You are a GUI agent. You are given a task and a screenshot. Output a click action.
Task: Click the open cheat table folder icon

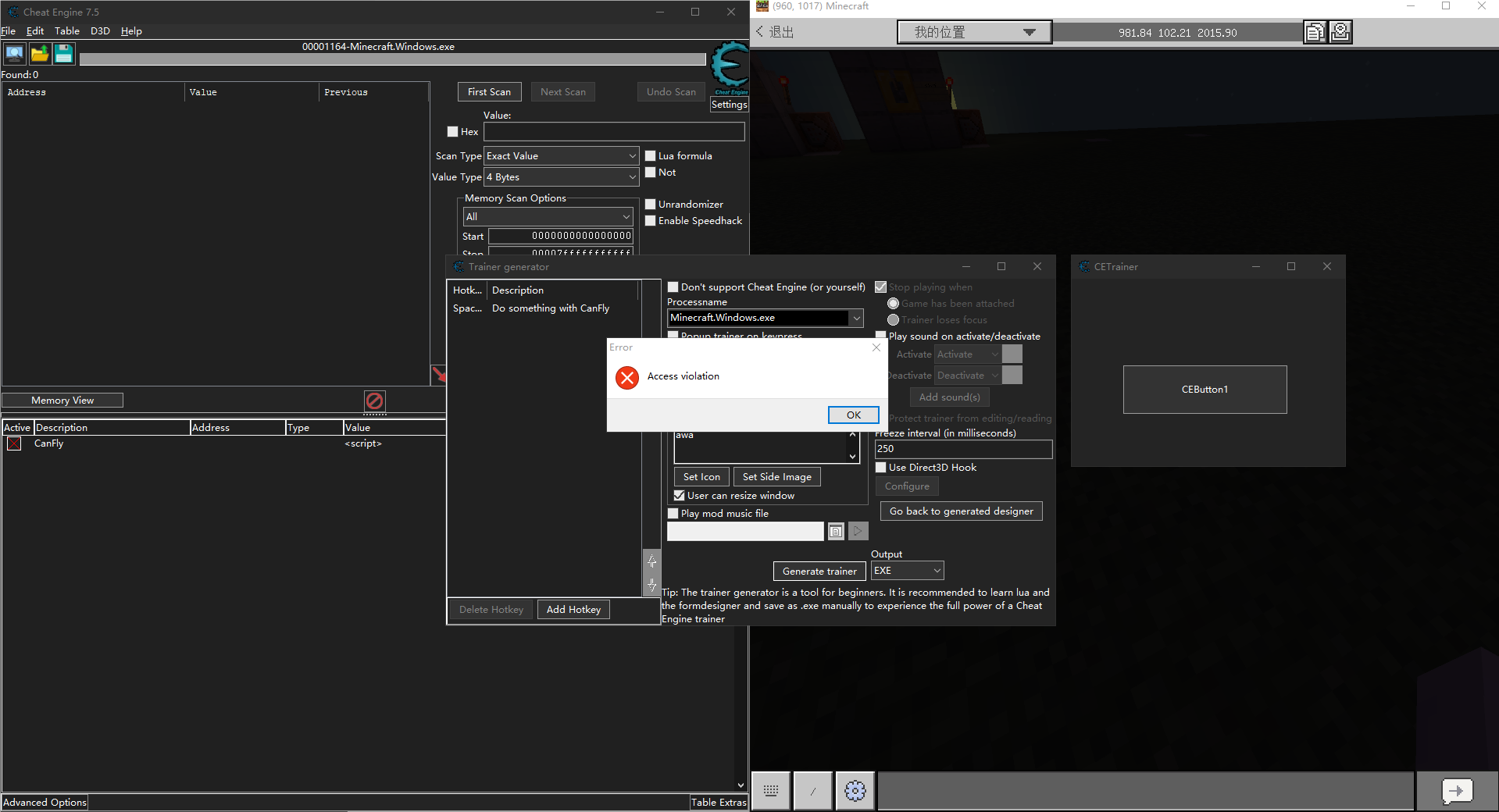[39, 53]
